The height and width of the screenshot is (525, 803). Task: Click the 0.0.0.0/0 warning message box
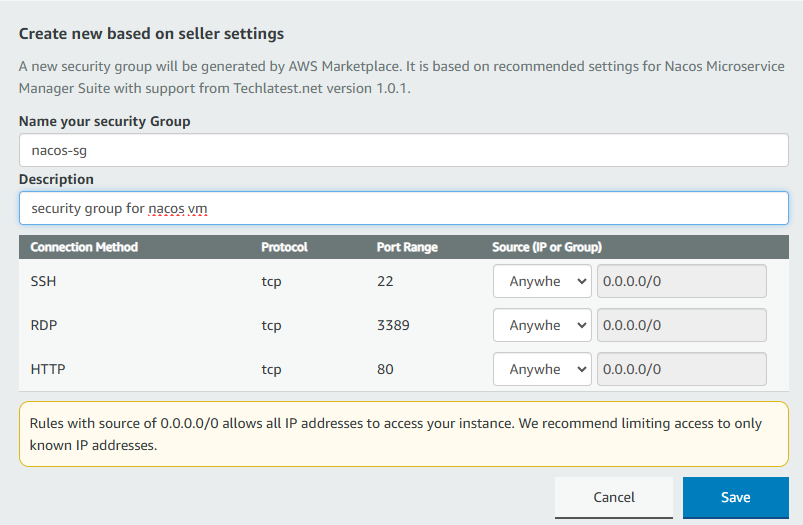click(404, 434)
